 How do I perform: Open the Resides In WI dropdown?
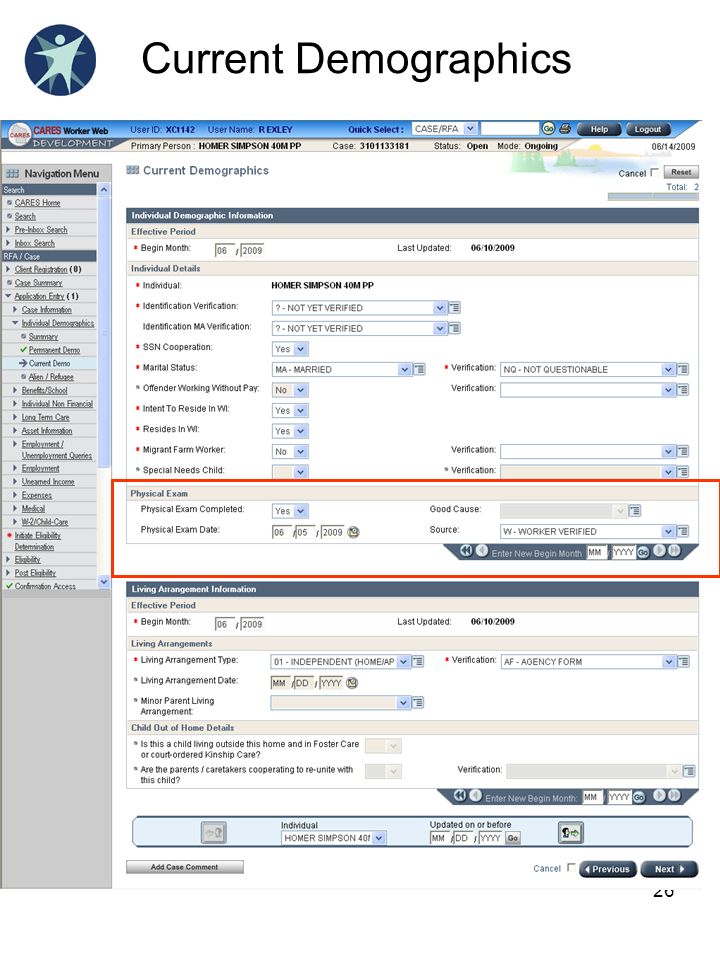coord(301,431)
